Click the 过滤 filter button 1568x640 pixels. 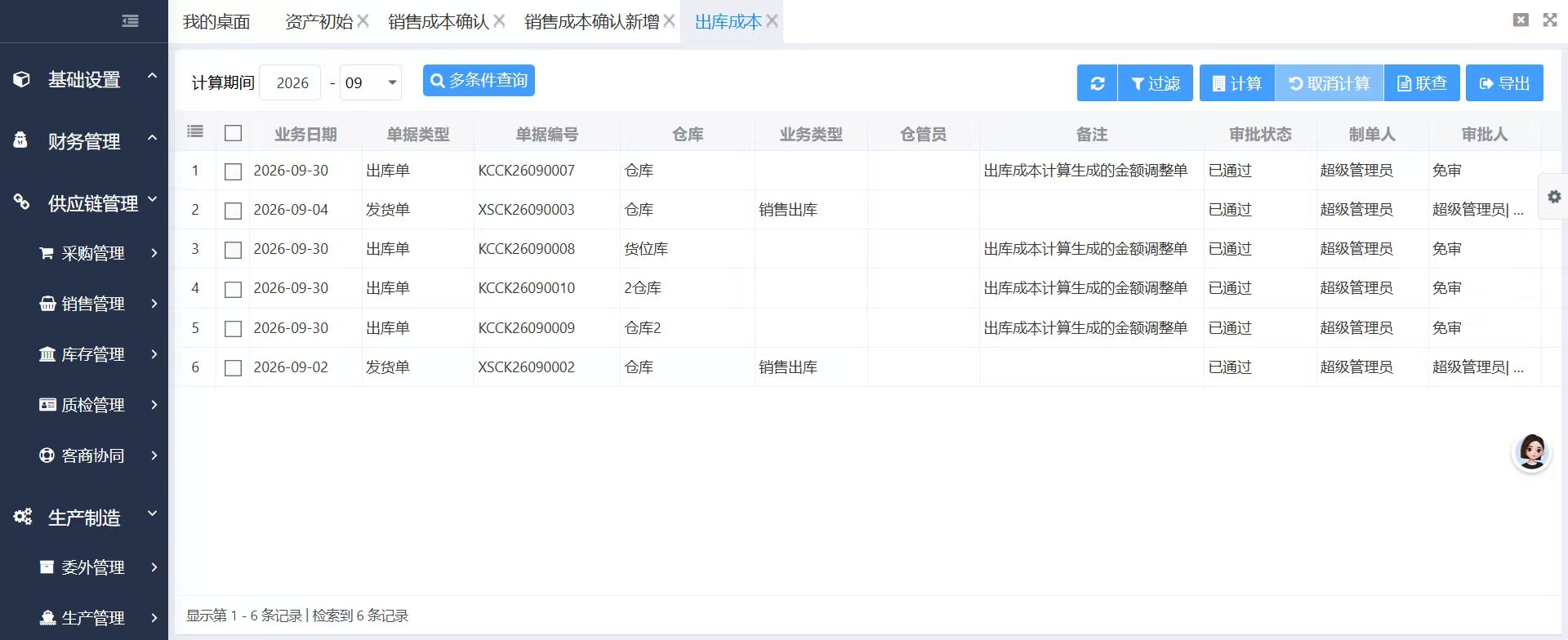point(1155,83)
